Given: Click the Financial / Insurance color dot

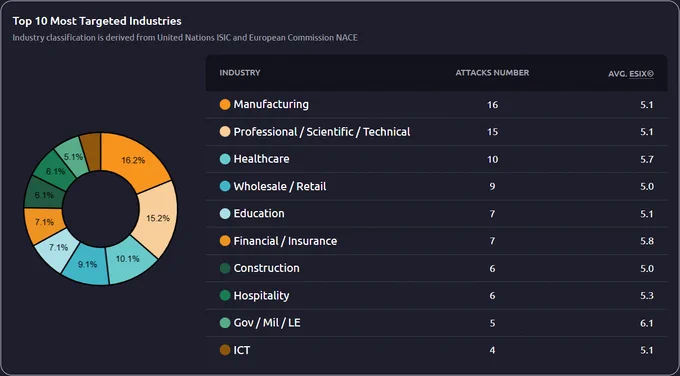Looking at the screenshot, I should [x=225, y=241].
